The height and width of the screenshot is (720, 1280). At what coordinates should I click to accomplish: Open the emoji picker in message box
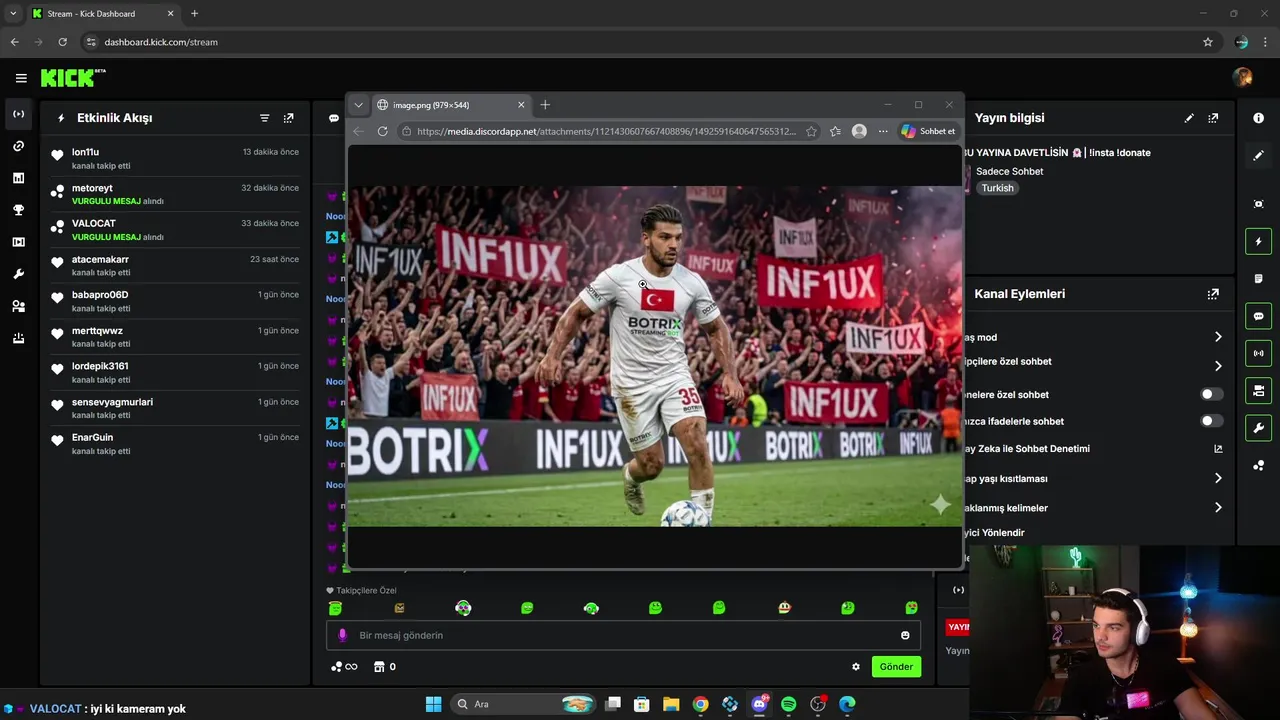905,635
